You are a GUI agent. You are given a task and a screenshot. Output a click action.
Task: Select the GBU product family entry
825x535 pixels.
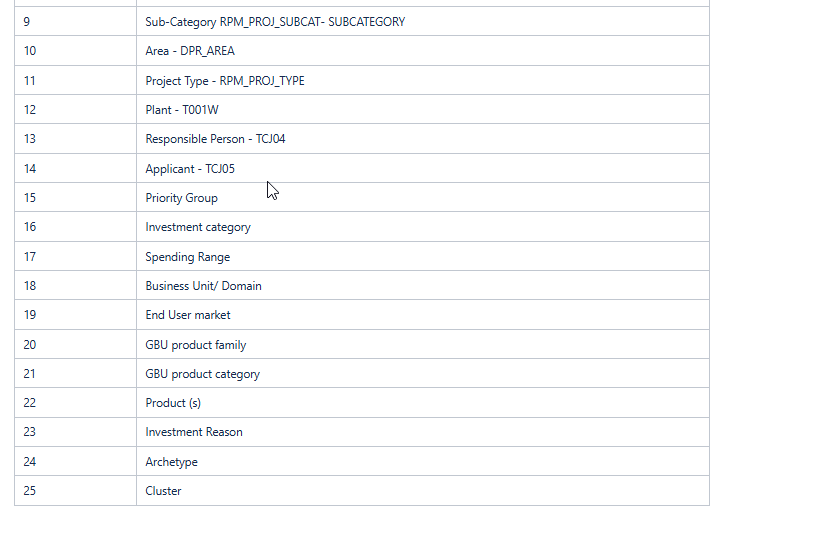tap(196, 345)
